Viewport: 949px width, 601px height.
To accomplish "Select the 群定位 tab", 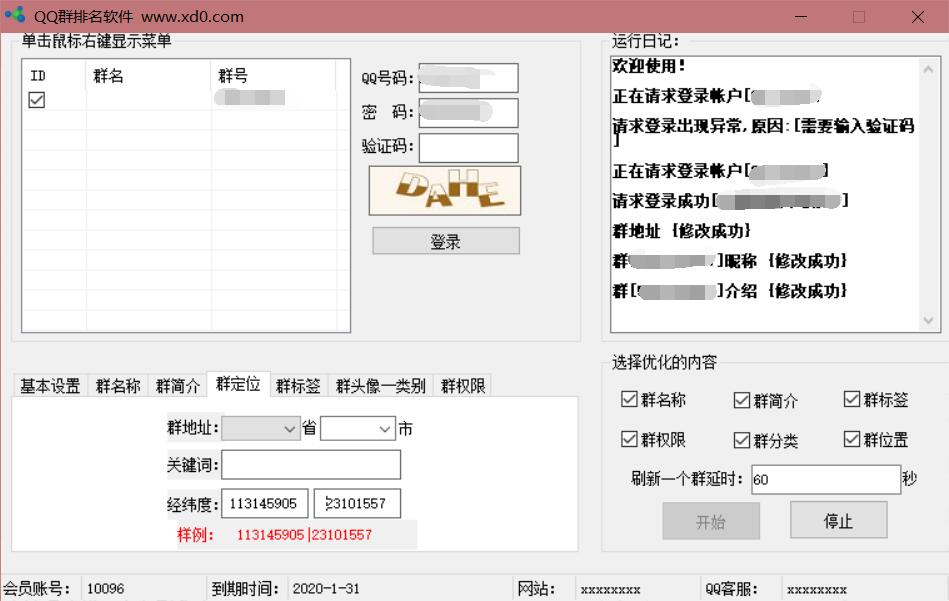I will pos(238,384).
